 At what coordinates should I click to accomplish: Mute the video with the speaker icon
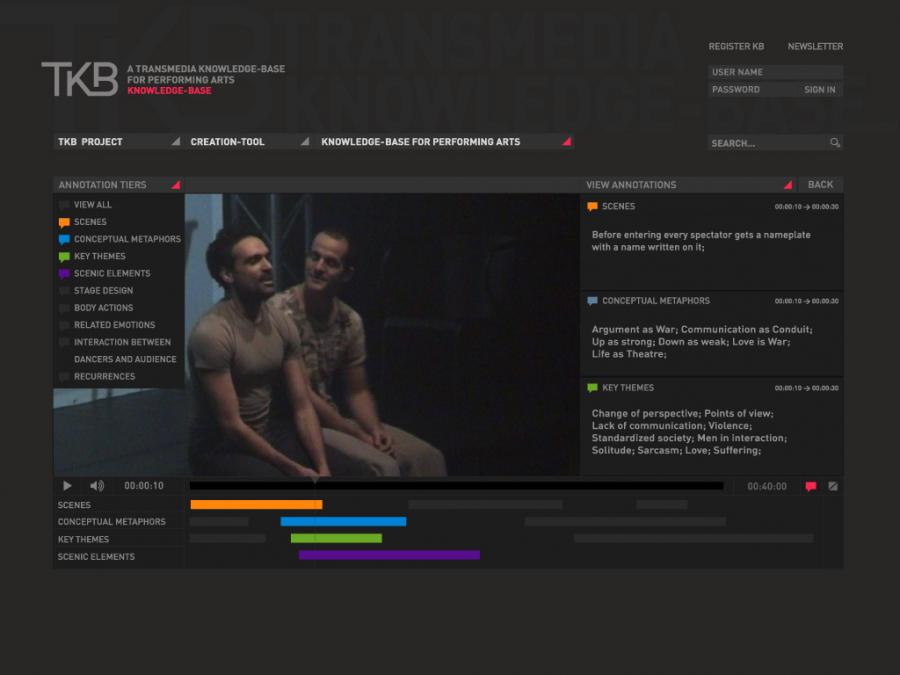click(97, 486)
